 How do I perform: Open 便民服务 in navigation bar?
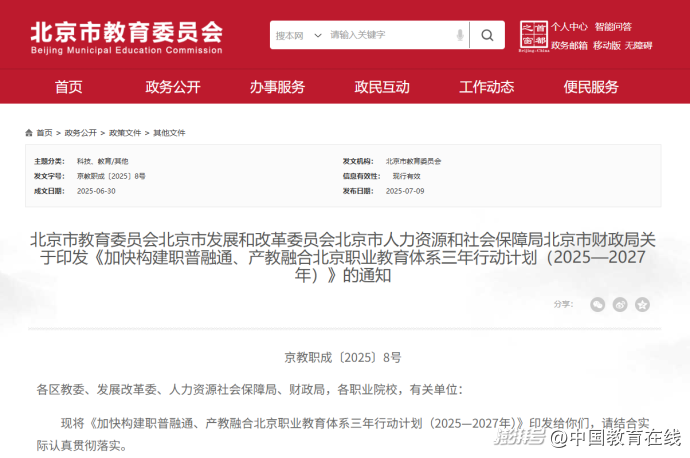(x=591, y=87)
